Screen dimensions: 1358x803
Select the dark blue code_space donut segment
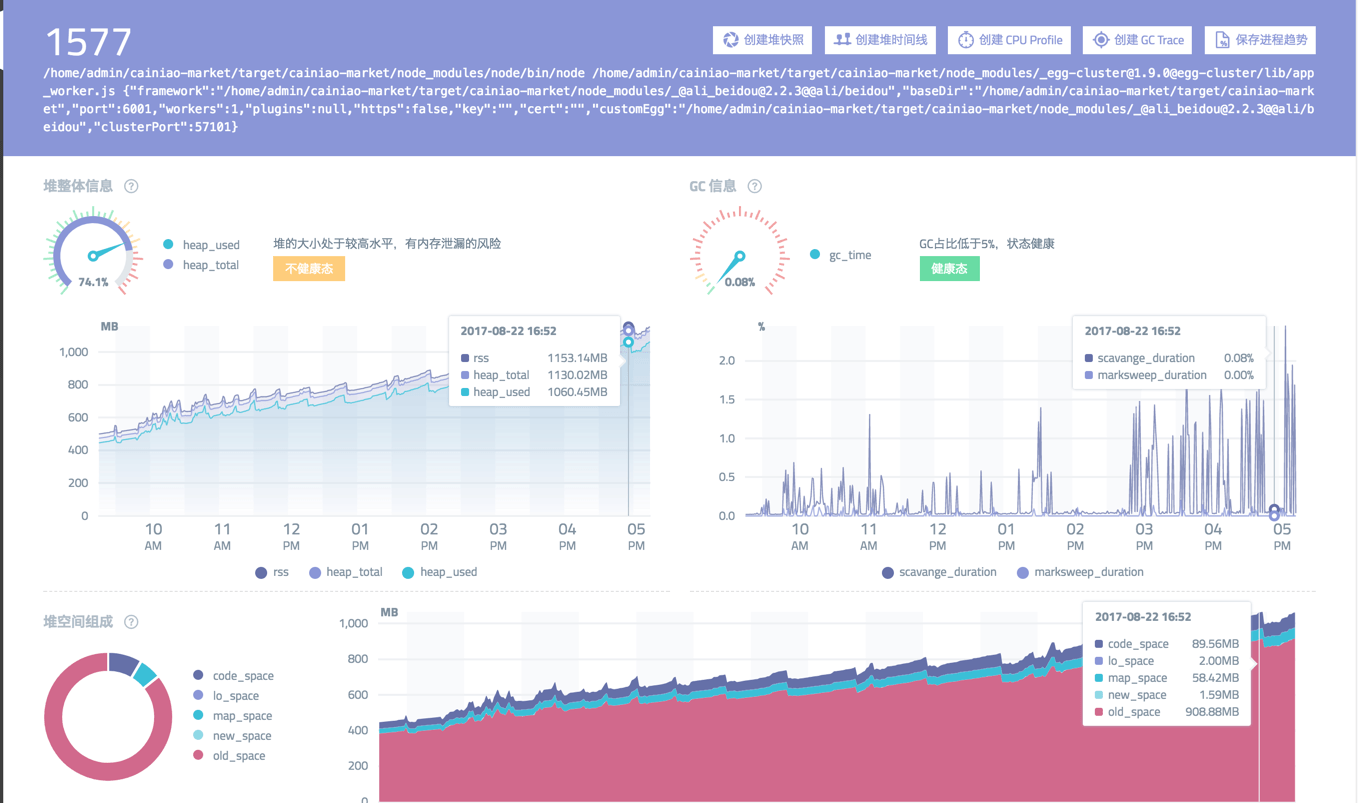123,664
